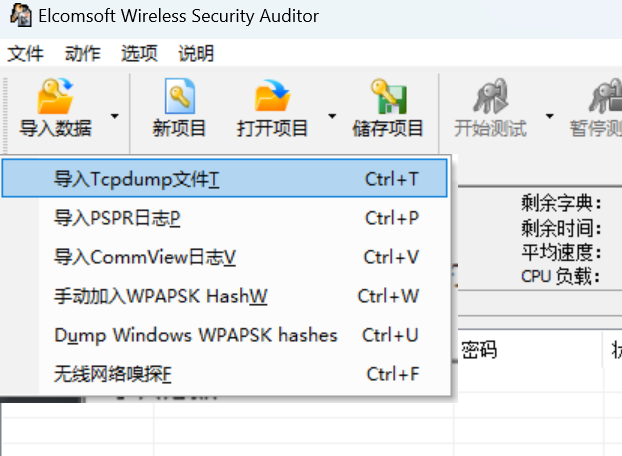
Task: Select 导入Tcpdump文件 menu entry
Action: pos(225,178)
